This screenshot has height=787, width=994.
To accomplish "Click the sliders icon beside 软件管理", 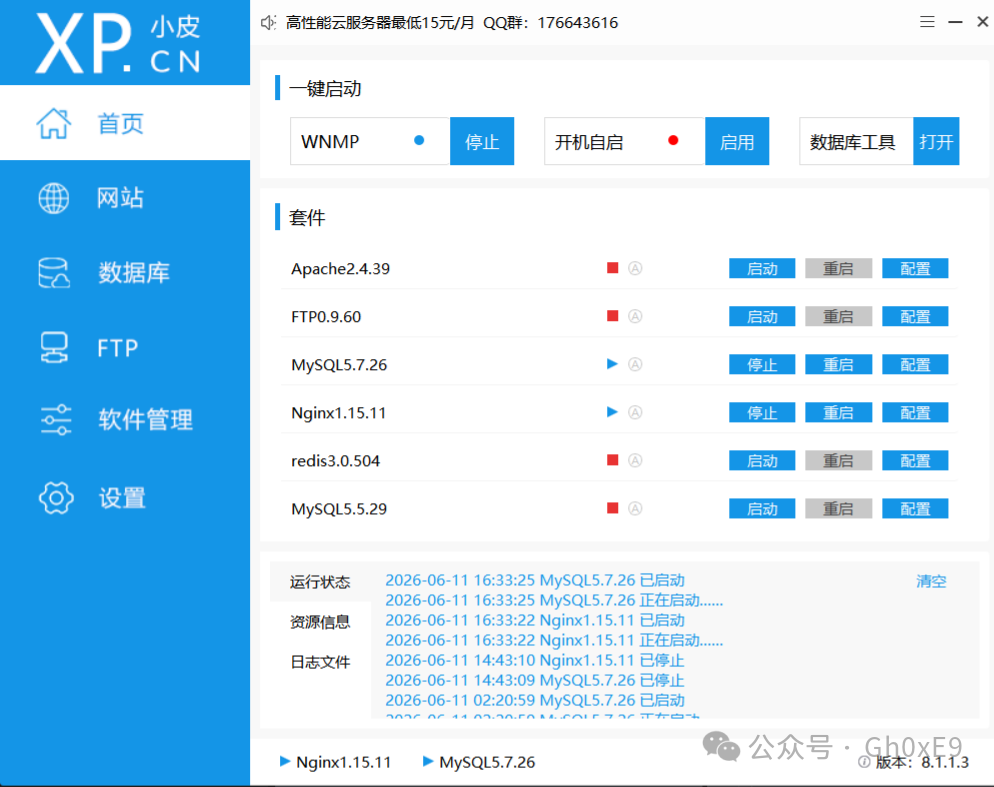I will click(56, 419).
